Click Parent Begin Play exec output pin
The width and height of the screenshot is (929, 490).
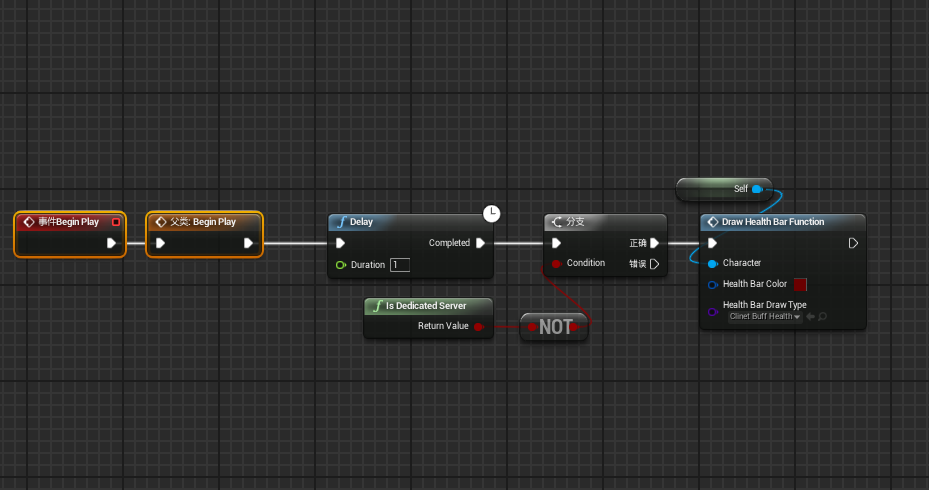pos(248,243)
